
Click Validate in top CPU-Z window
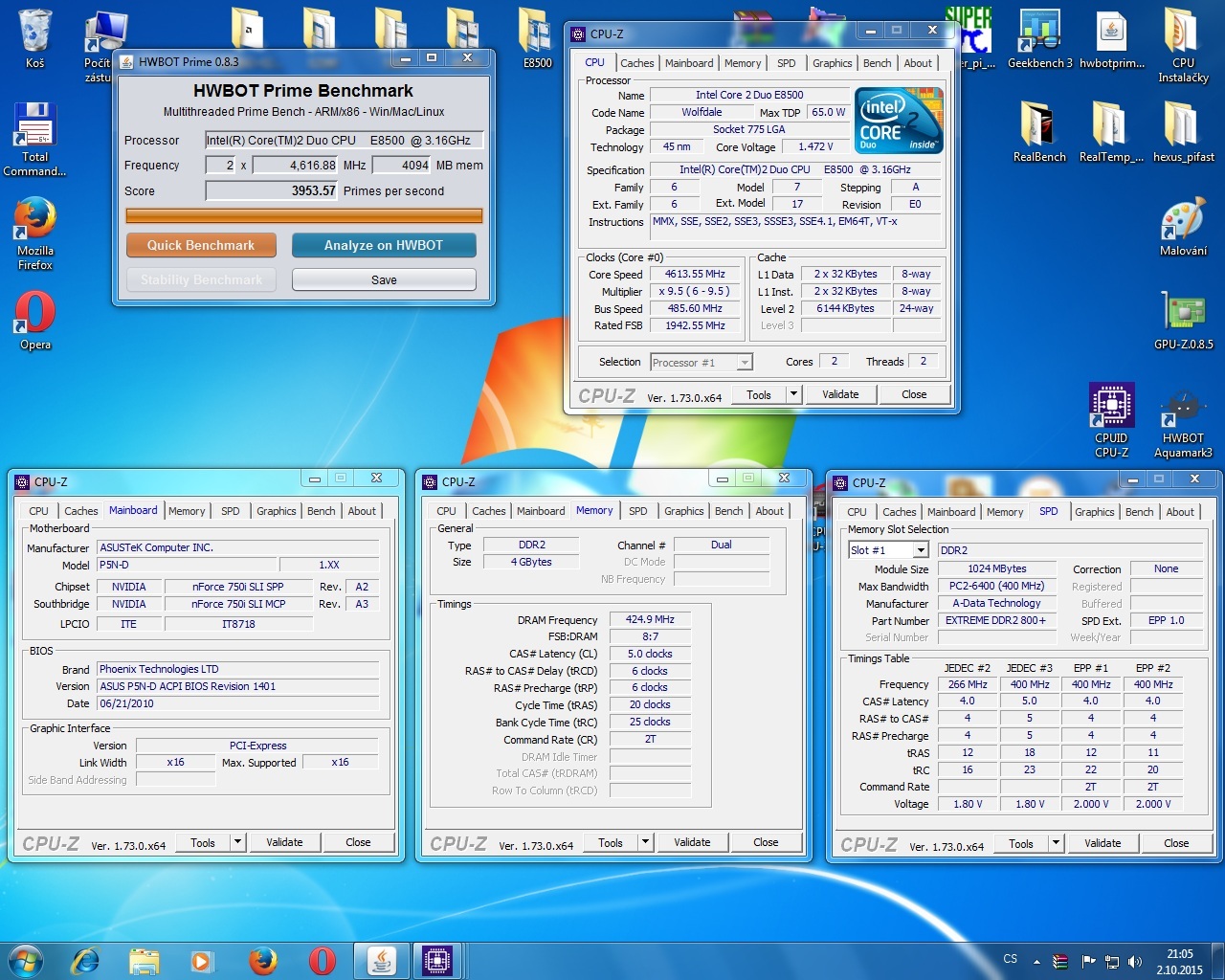[x=840, y=394]
